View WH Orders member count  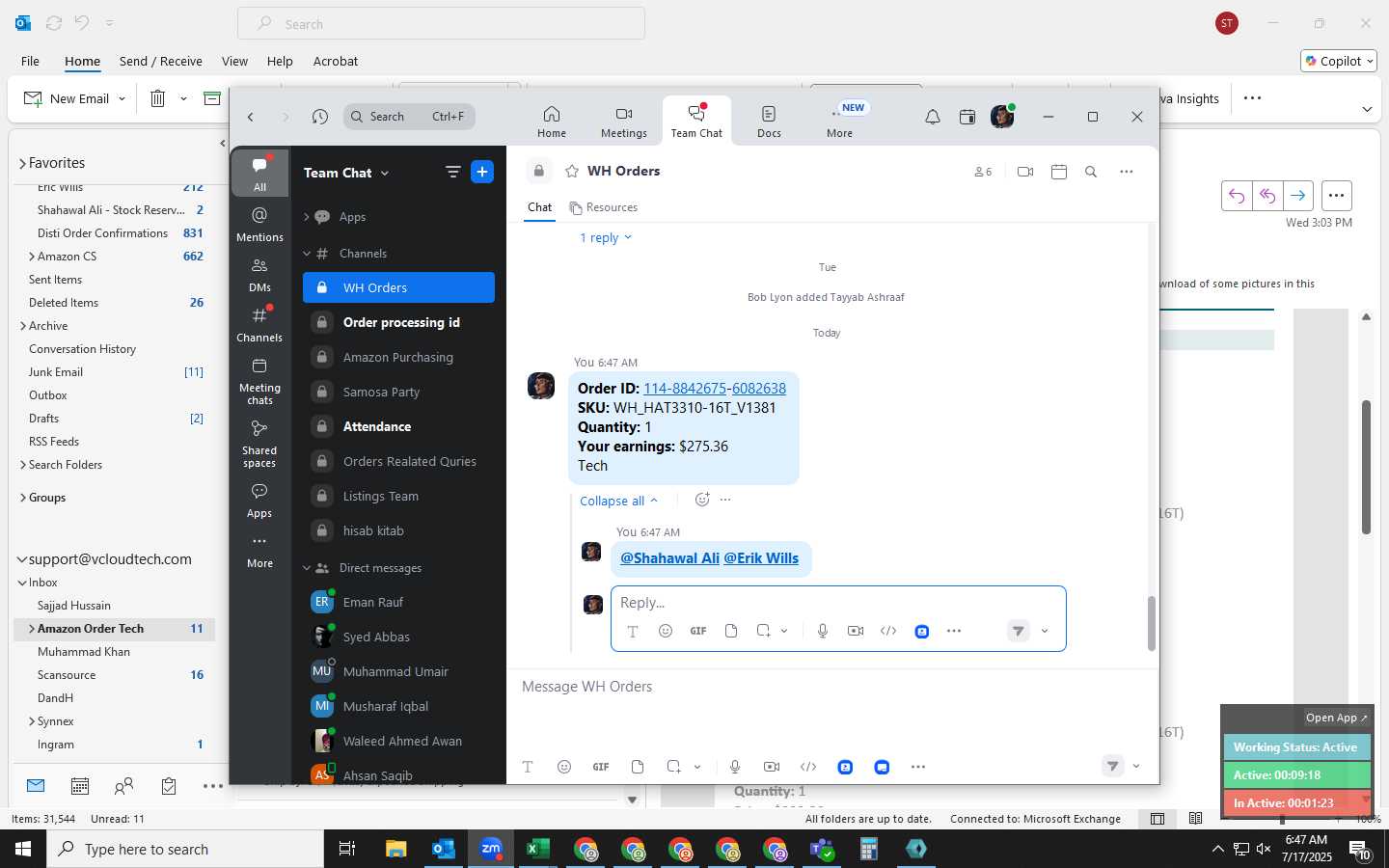[x=983, y=172]
